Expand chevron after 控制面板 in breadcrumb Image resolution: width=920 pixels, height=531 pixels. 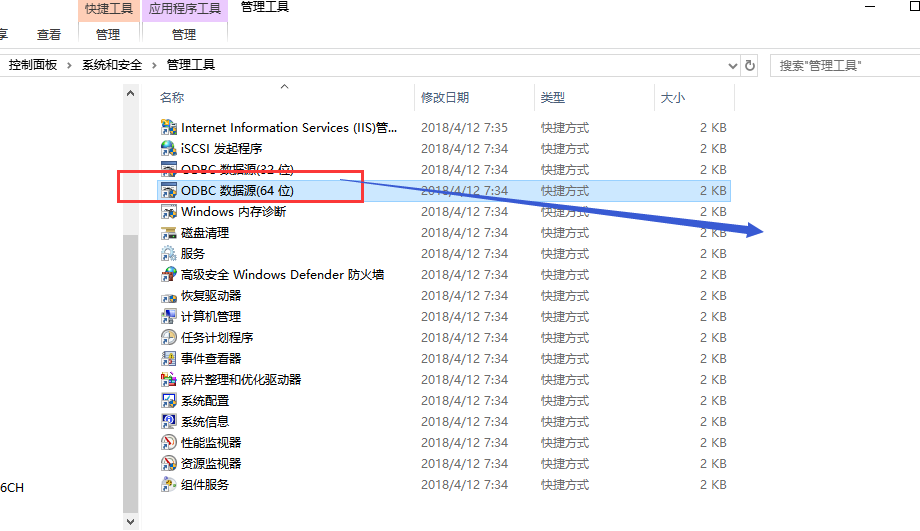[69, 65]
